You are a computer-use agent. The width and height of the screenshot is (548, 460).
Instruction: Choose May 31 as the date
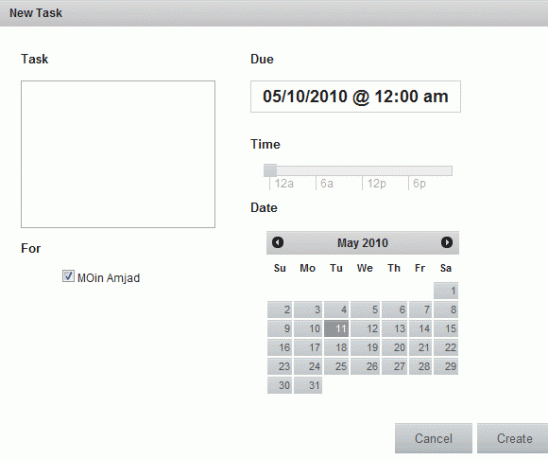point(308,385)
